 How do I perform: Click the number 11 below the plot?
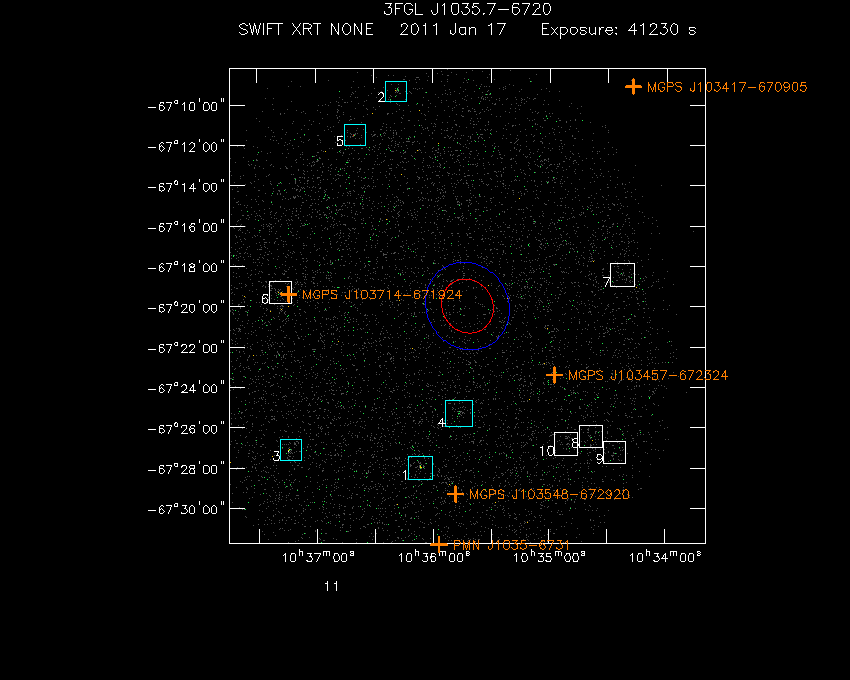tap(331, 586)
